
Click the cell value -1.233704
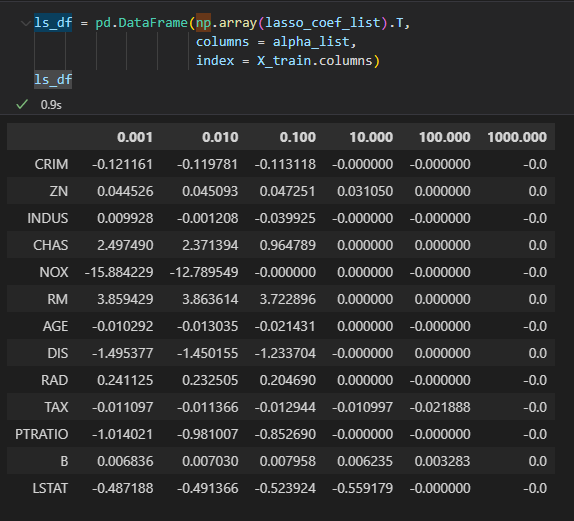pyautogui.click(x=285, y=353)
